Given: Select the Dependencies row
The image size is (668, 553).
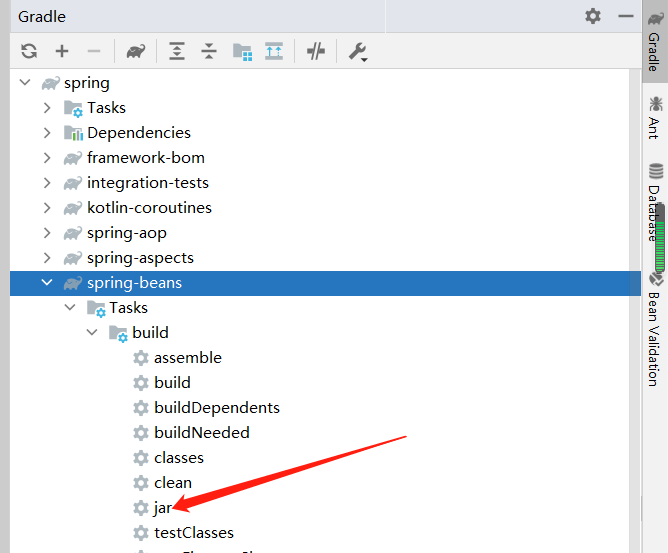Looking at the screenshot, I should point(325,133).
